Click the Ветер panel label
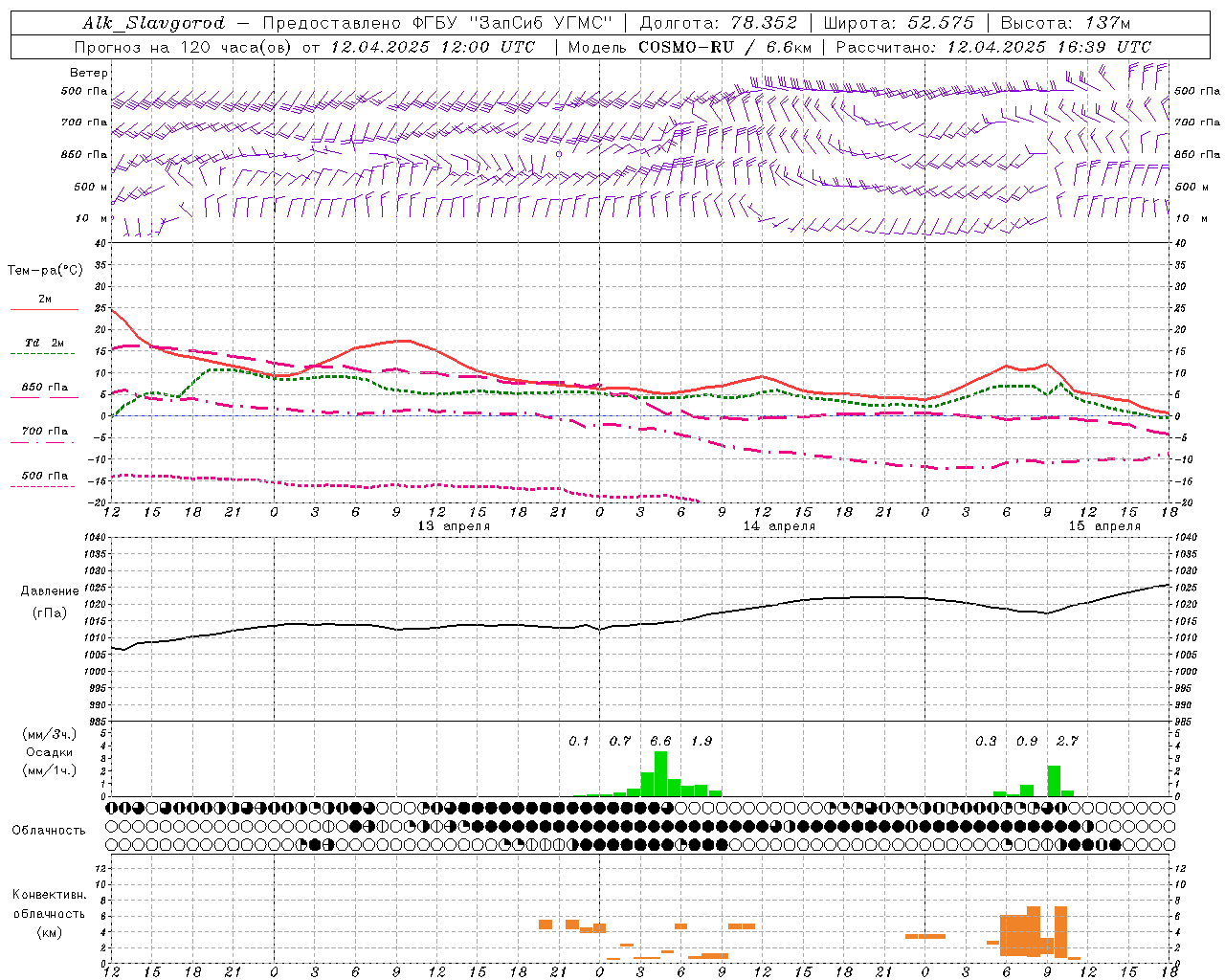Screen dimensions: 1225x980 tap(89, 73)
